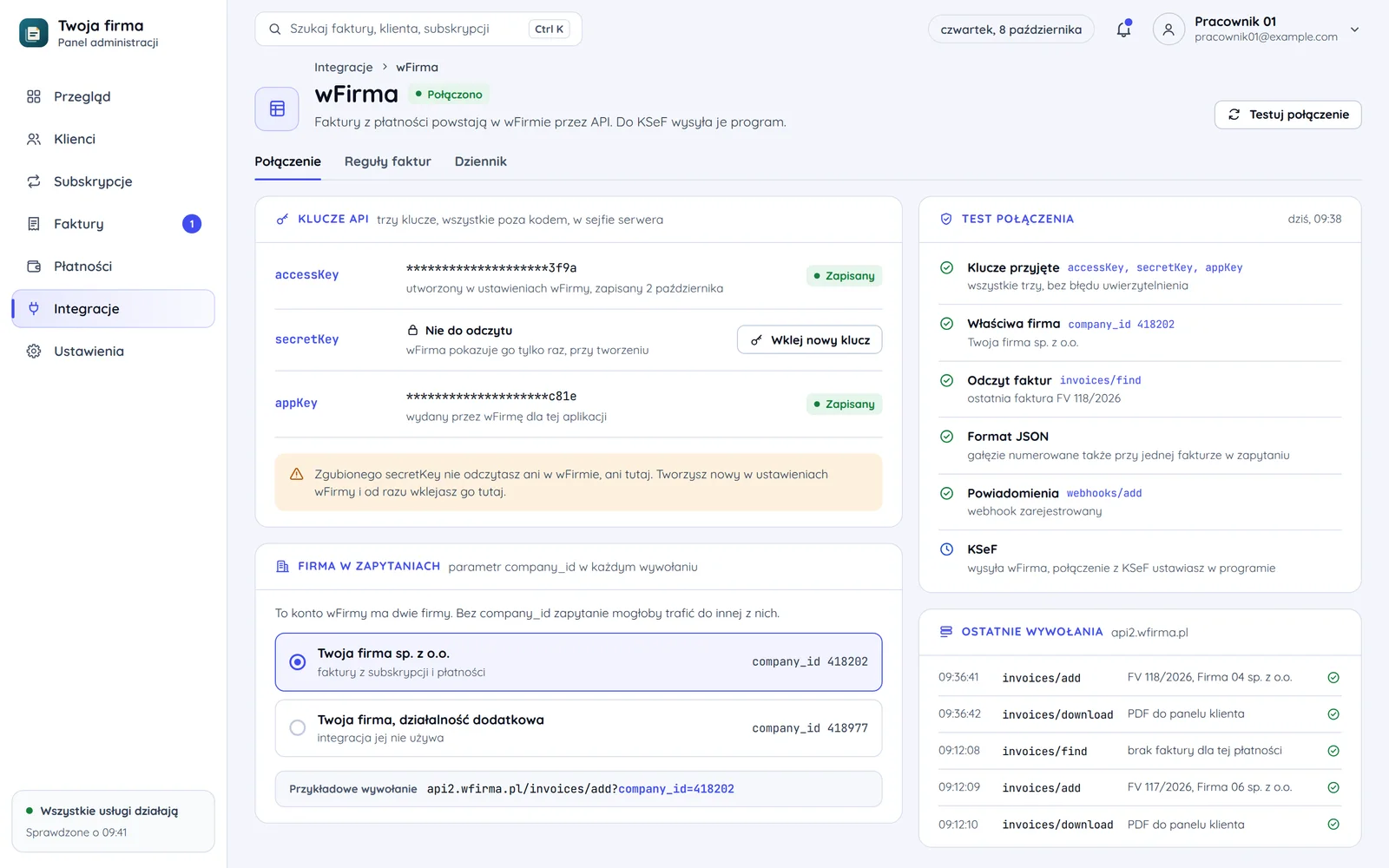The height and width of the screenshot is (868, 1389).
Task: Click the Testuj połączenie button
Action: 1287,115
